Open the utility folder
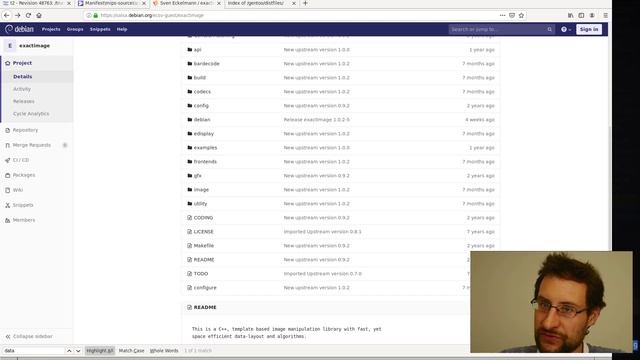The image size is (640, 360). (200, 204)
